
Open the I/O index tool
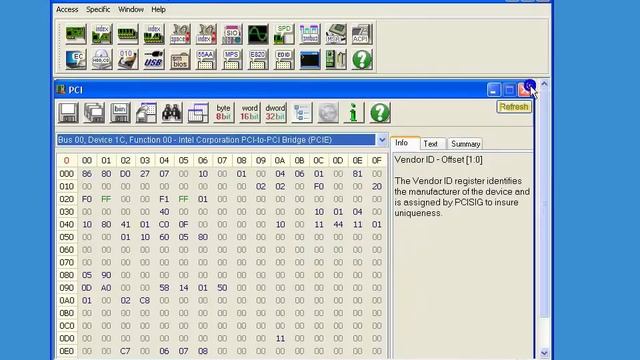(x=206, y=34)
